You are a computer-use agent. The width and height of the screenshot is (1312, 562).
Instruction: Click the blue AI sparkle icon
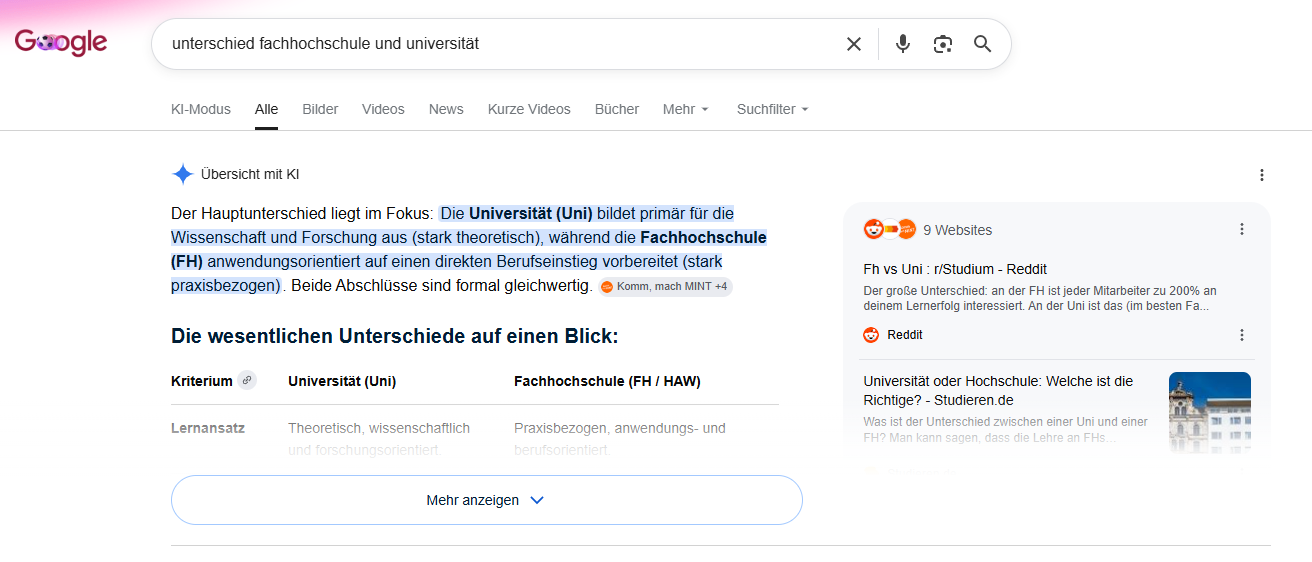pos(182,174)
